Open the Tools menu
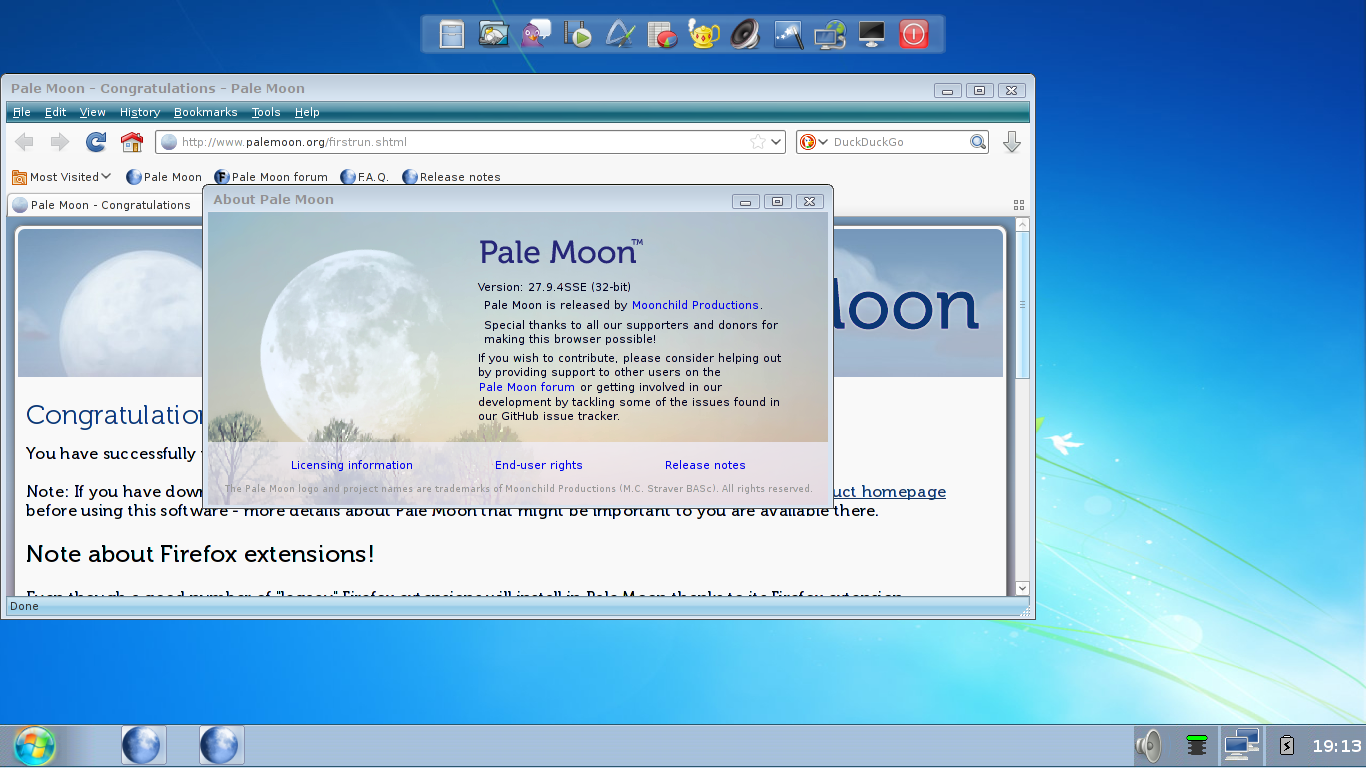This screenshot has height=768, width=1366. point(266,112)
